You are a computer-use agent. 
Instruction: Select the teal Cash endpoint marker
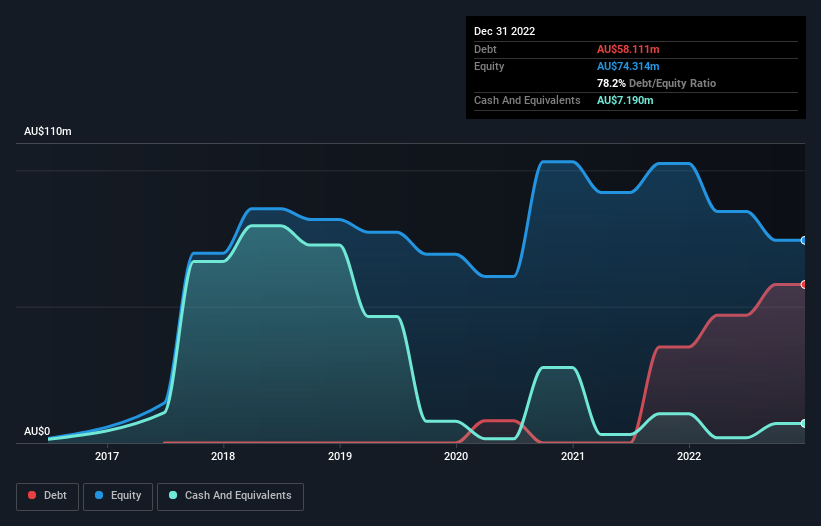click(804, 423)
